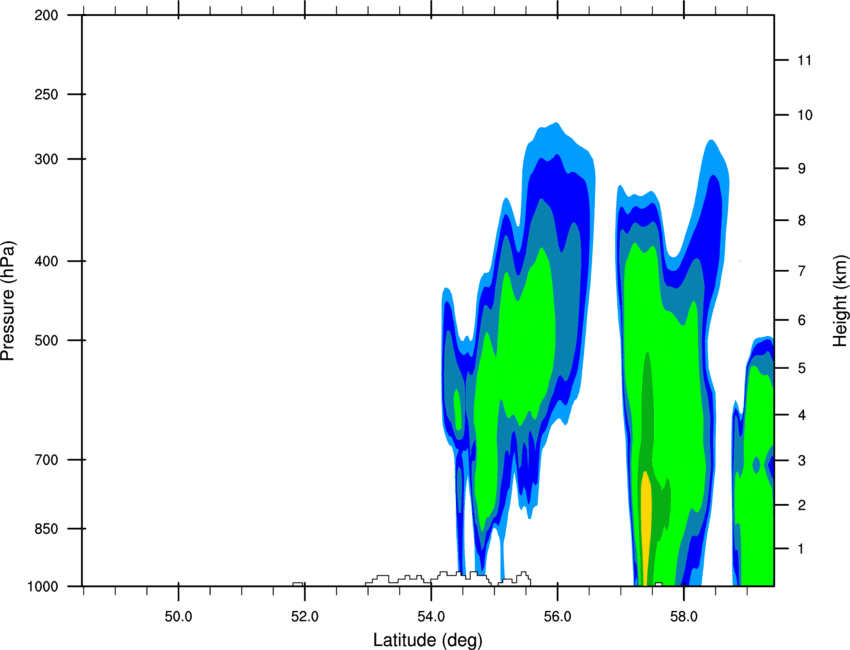Click the Height (km) axis title
The image size is (850, 650).
click(x=840, y=299)
